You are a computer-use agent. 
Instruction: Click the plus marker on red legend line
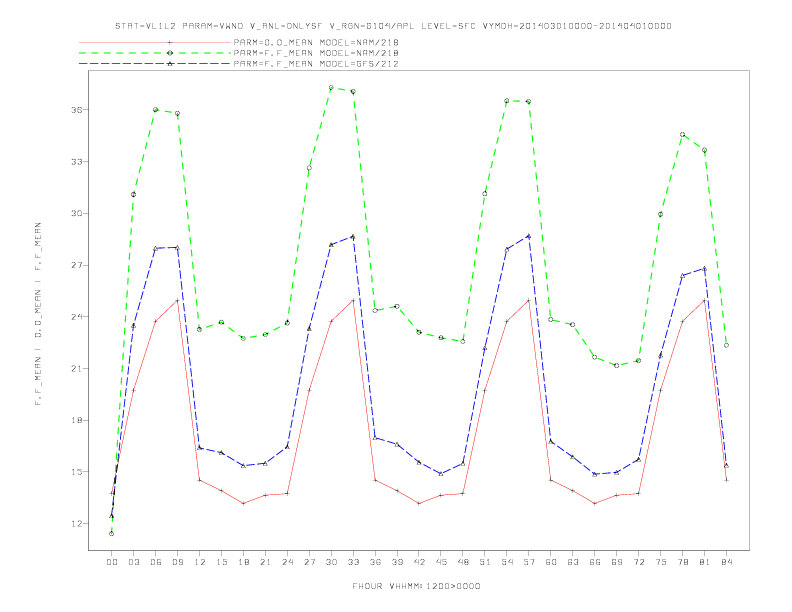tap(170, 42)
